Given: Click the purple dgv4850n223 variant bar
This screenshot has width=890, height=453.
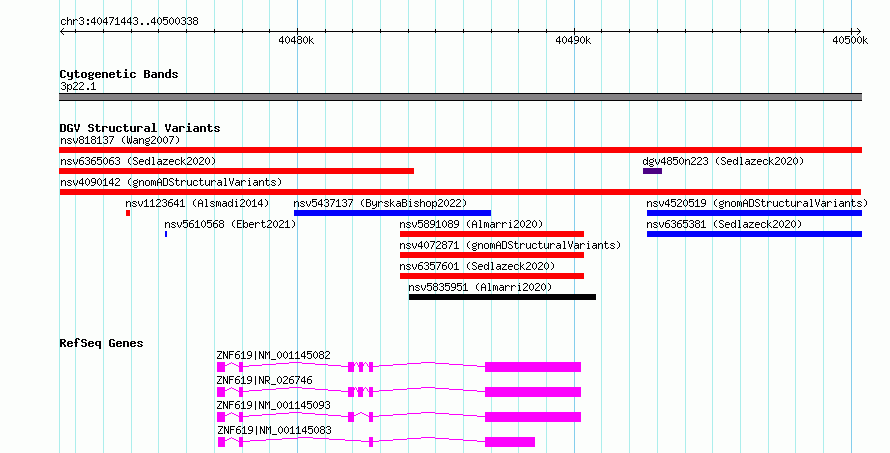Looking at the screenshot, I should pos(652,171).
